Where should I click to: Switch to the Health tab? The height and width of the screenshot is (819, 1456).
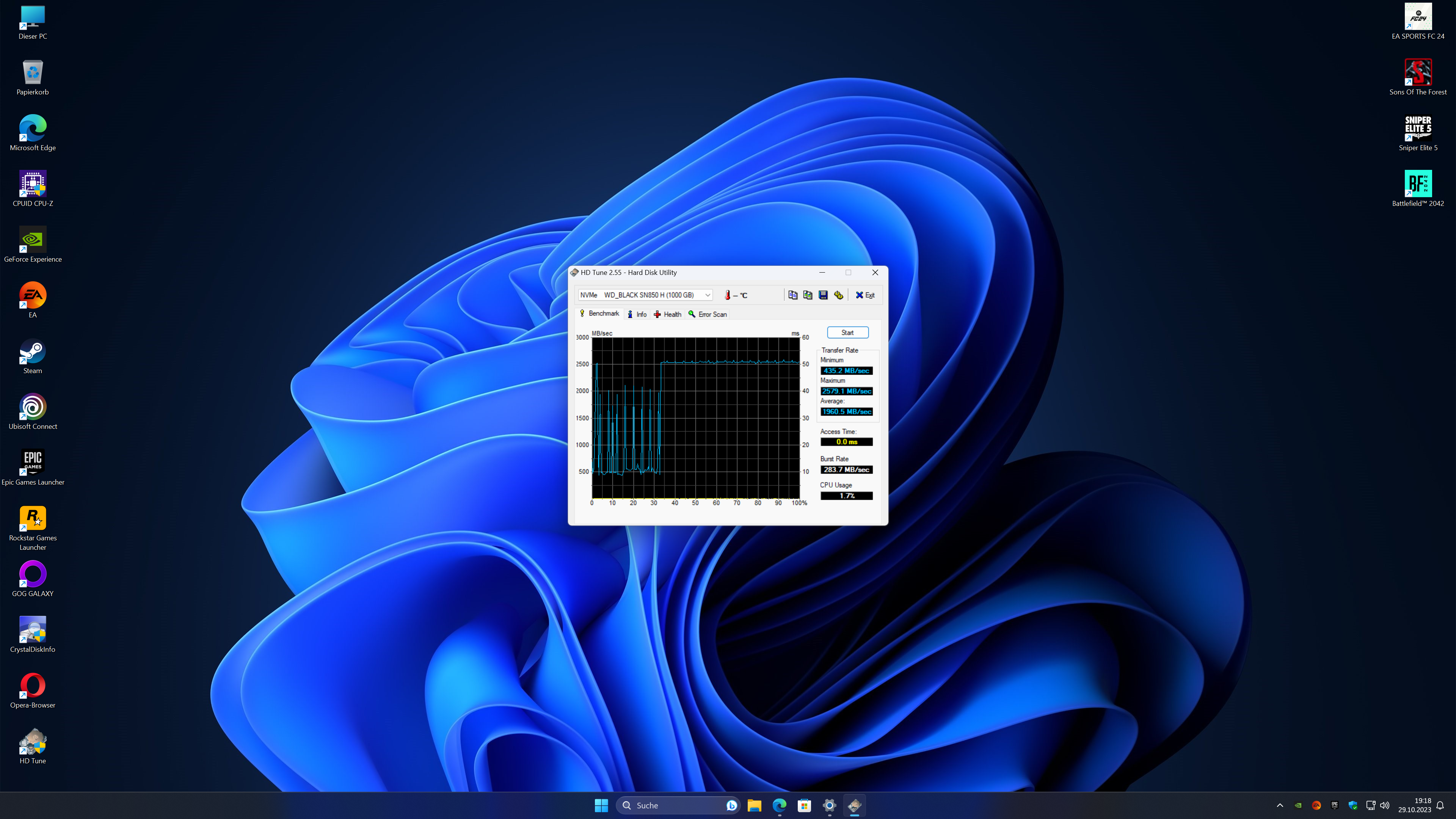coord(667,314)
